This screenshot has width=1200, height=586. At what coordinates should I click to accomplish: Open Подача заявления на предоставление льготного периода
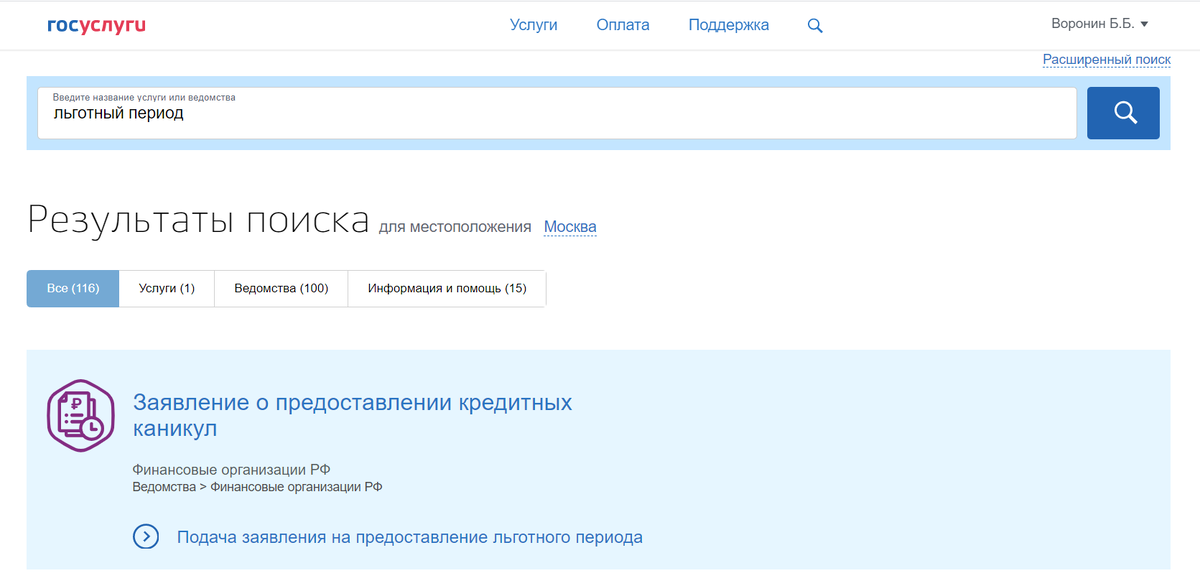tap(410, 537)
